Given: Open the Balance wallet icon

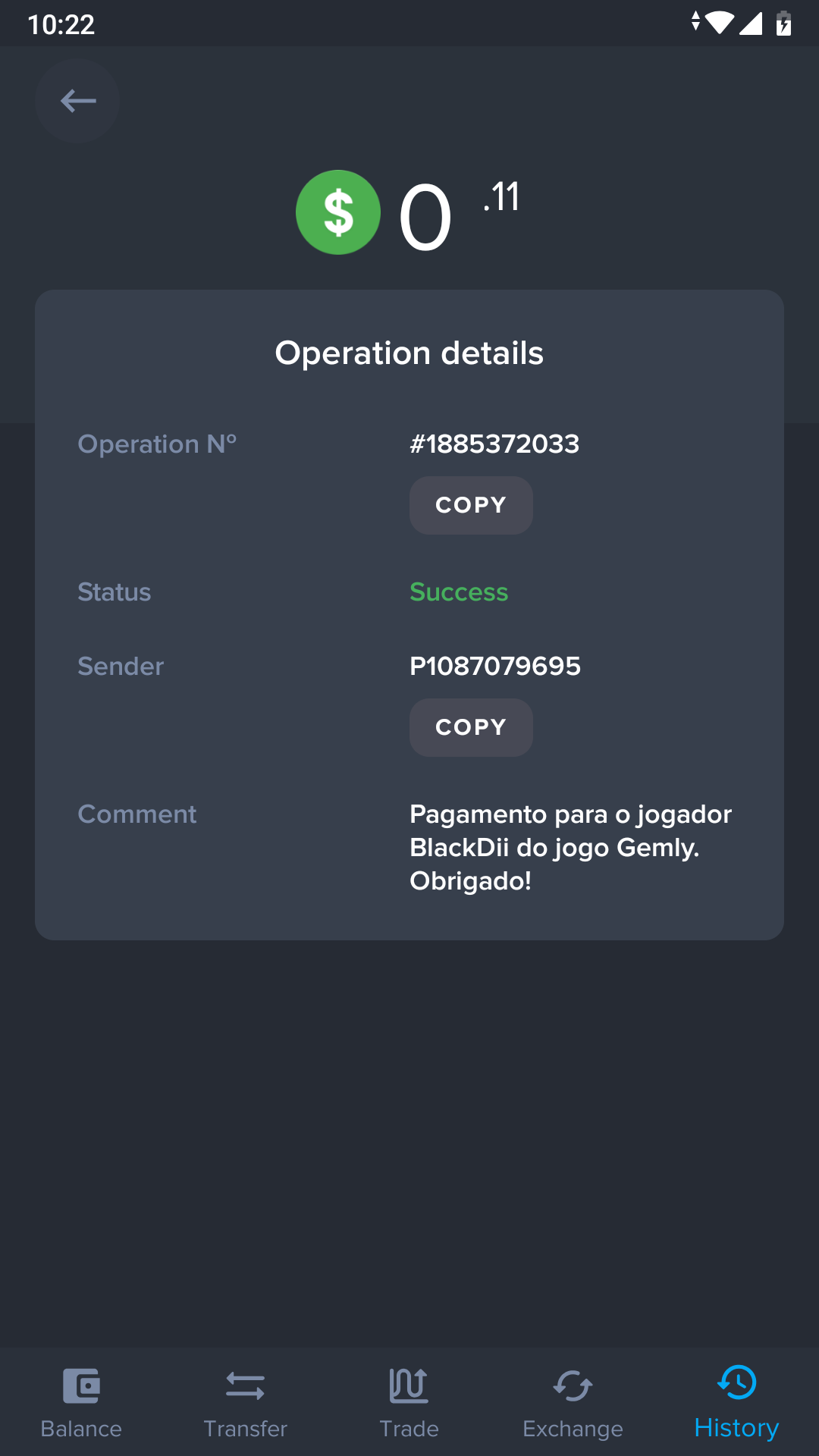Looking at the screenshot, I should coord(81,1385).
